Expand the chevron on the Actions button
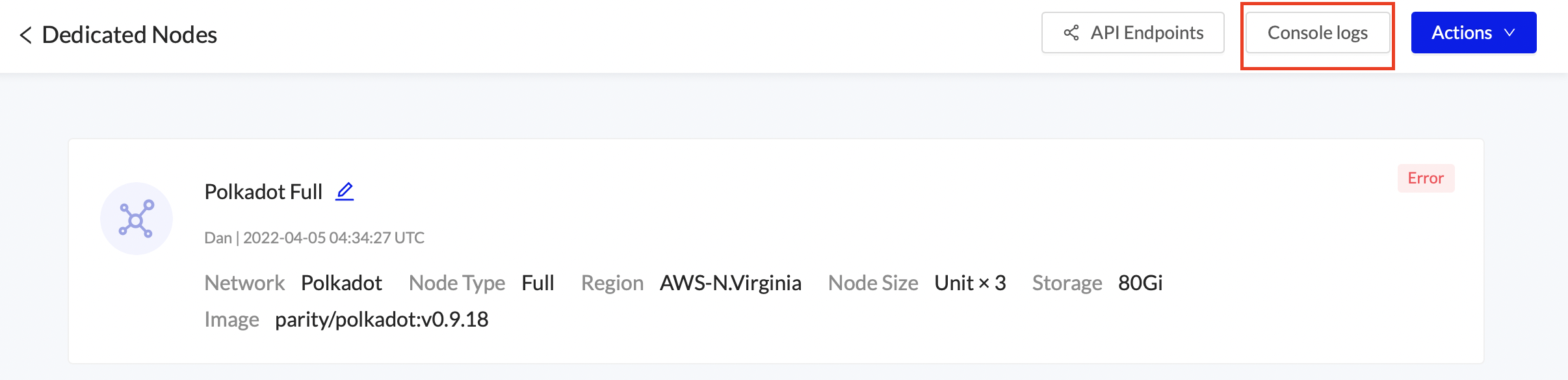1568x380 pixels. coord(1510,33)
